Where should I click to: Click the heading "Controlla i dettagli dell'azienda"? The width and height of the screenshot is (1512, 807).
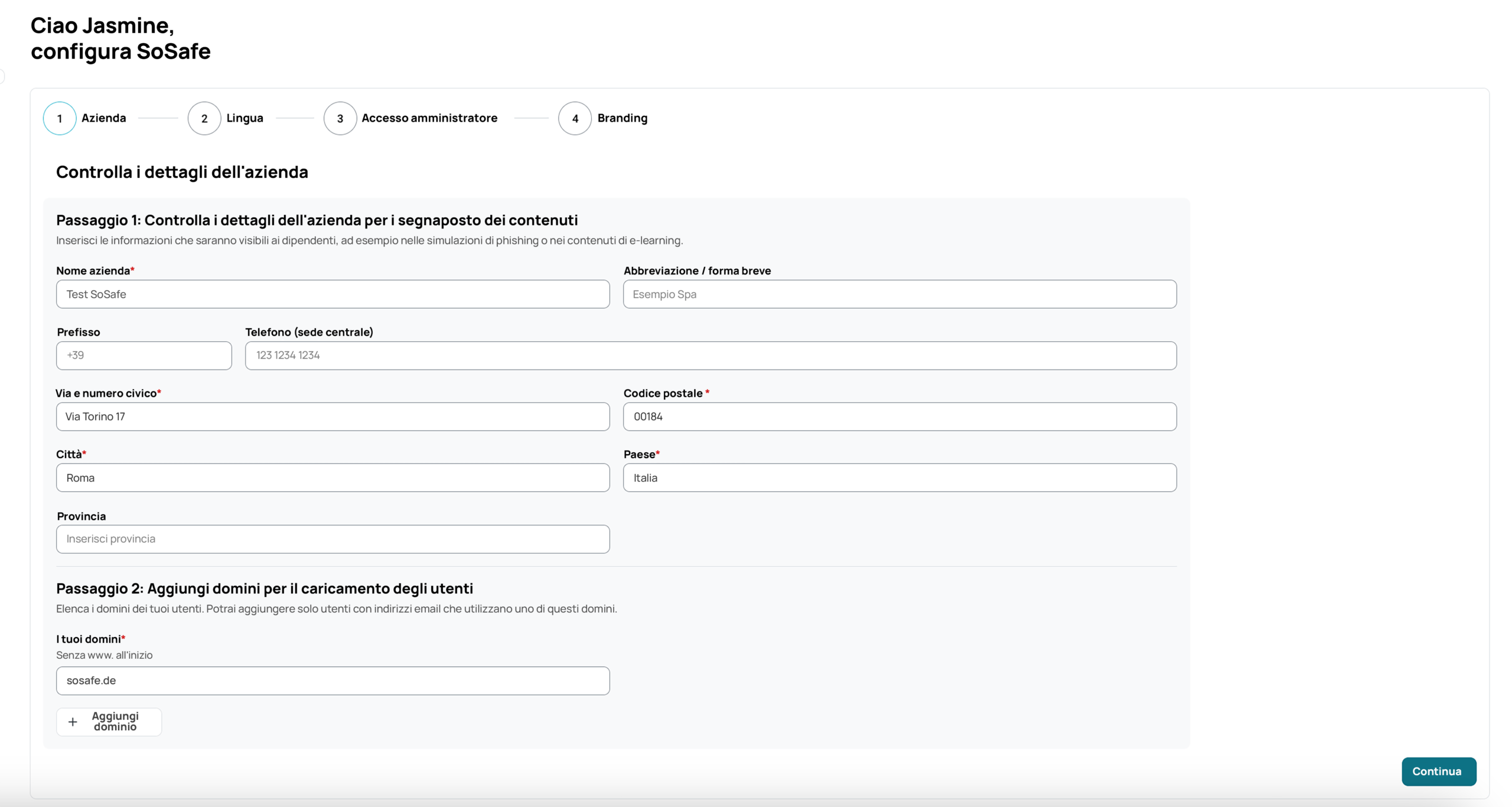[182, 172]
